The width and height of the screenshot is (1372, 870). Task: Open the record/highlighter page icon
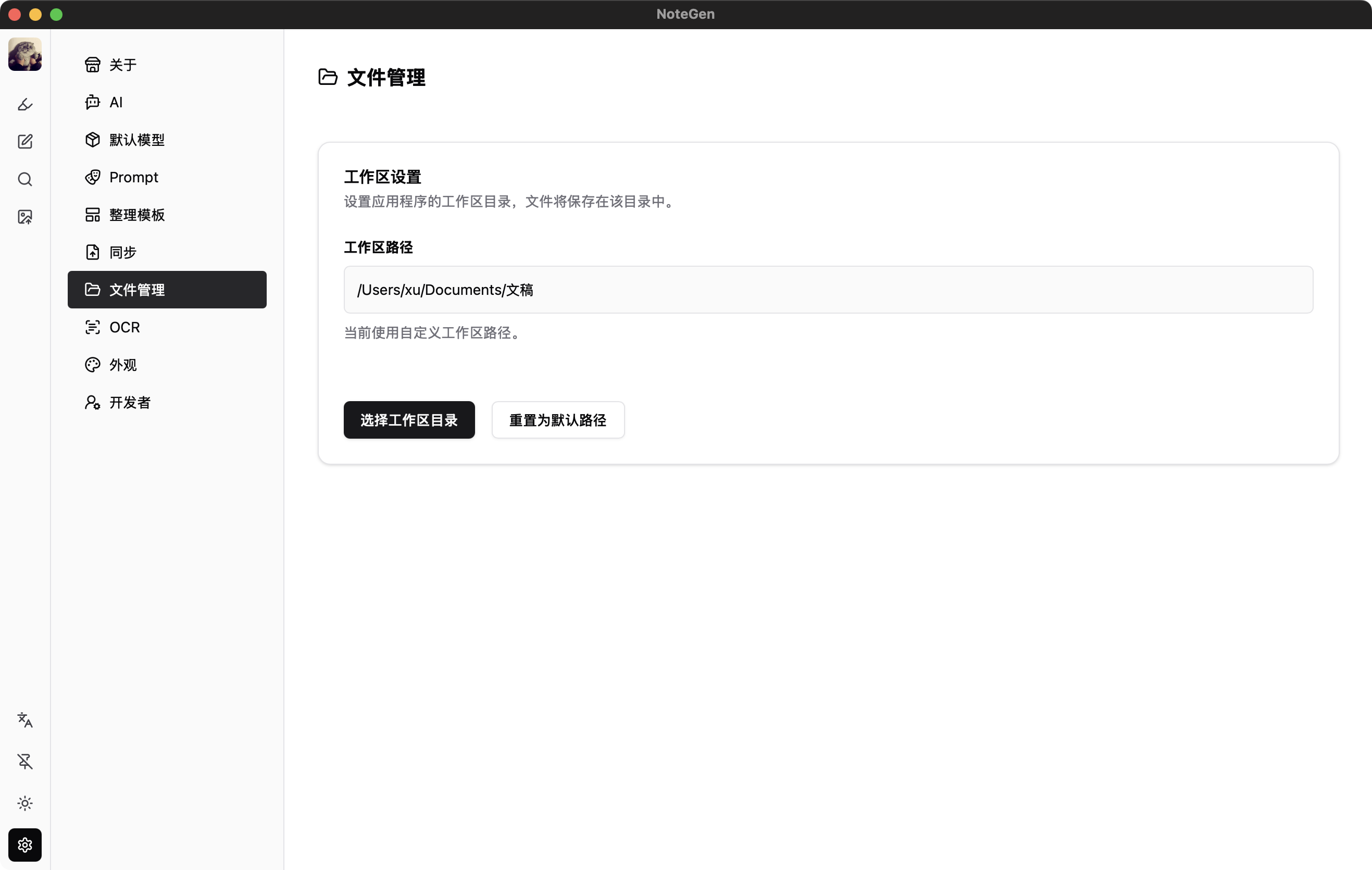click(25, 104)
